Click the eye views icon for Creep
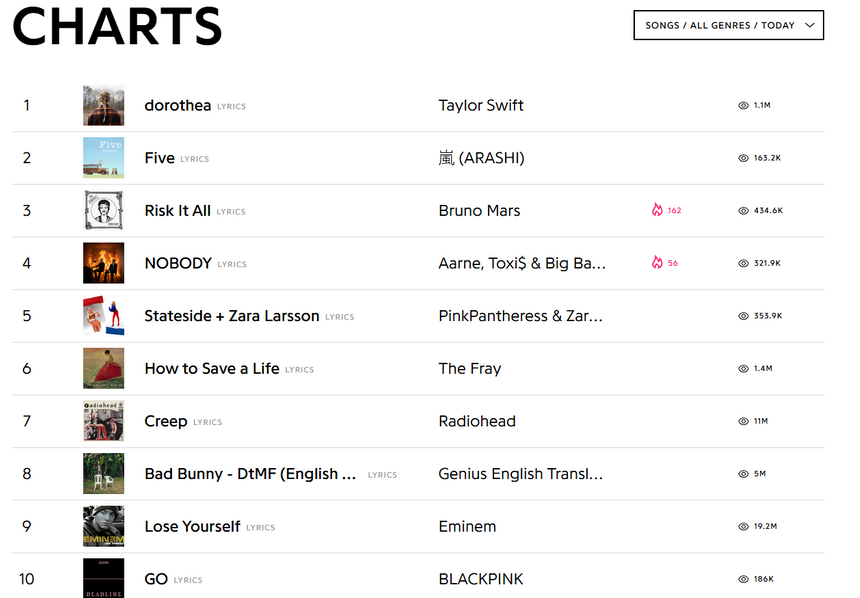The image size is (860, 598). pos(743,421)
